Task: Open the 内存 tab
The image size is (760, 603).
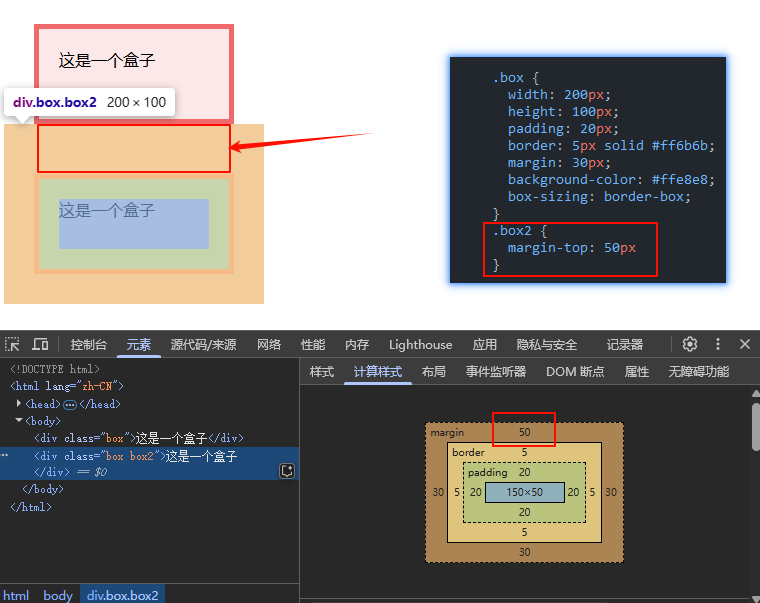Action: click(357, 345)
